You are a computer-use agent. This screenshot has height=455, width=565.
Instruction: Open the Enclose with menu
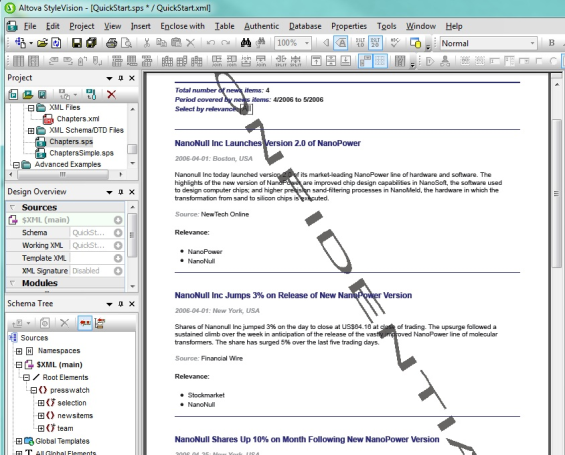[x=182, y=26]
